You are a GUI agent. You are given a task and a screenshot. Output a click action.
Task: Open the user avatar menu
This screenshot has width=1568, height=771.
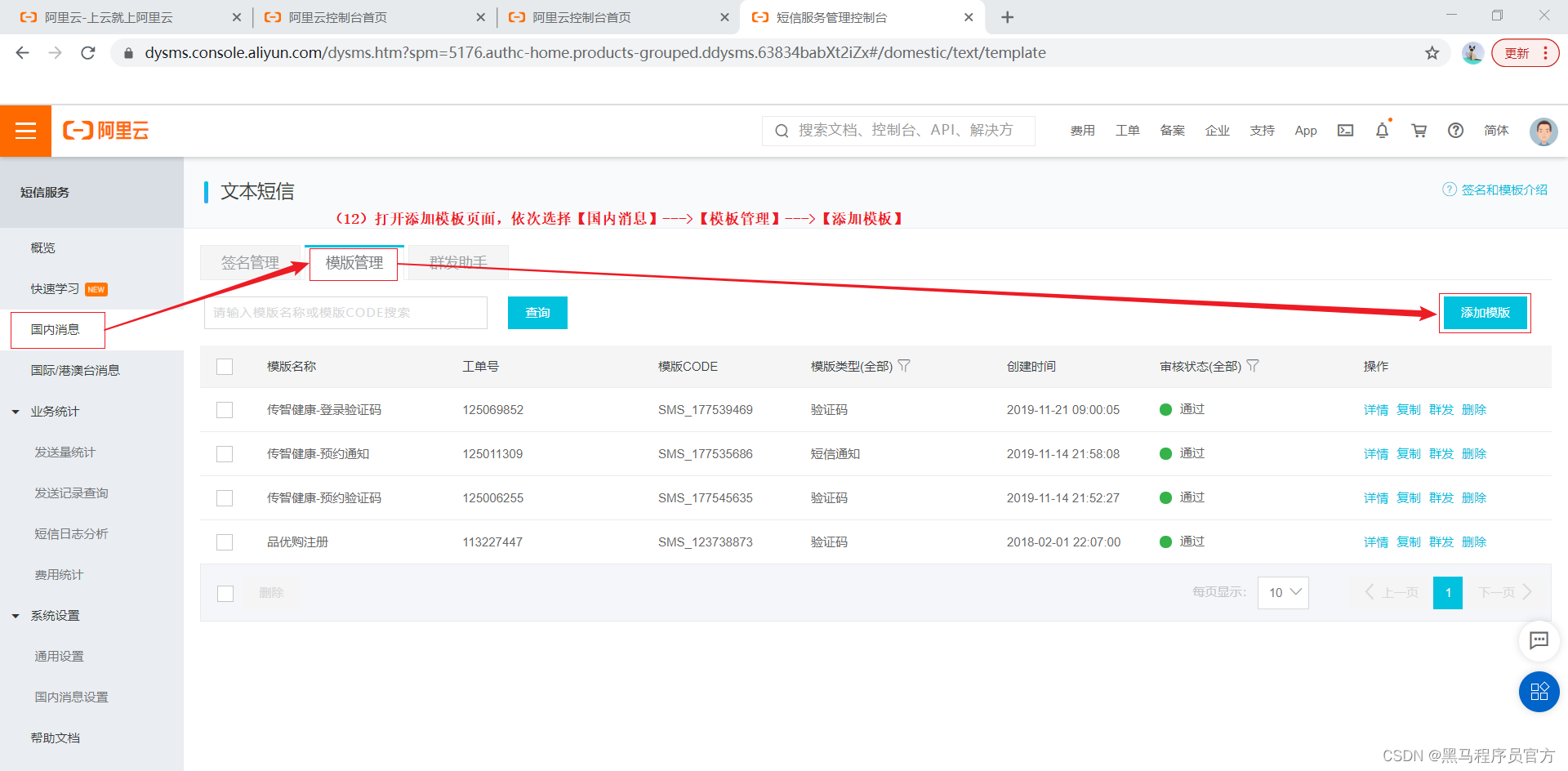point(1543,131)
